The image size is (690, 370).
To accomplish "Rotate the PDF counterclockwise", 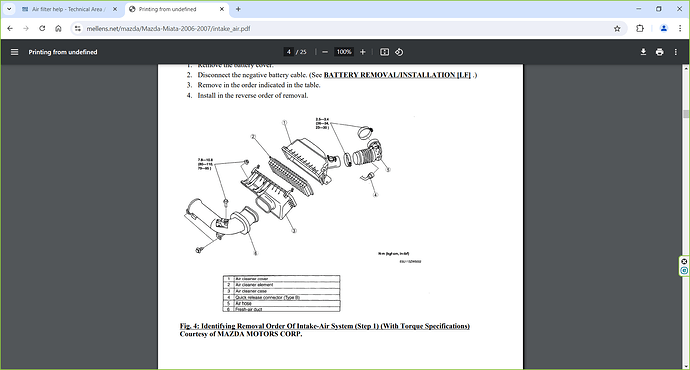I will click(399, 52).
